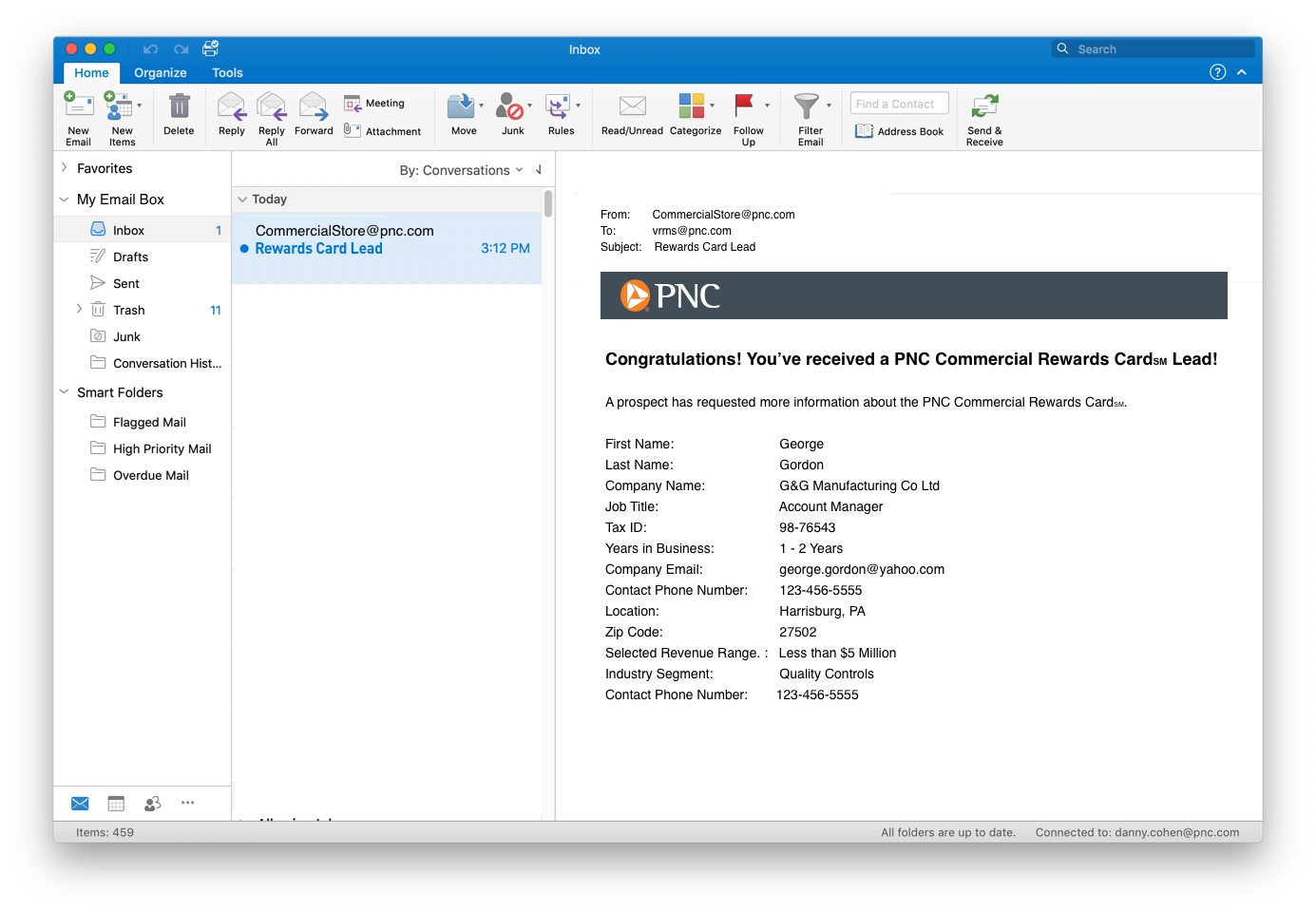Viewport: 1316px width, 913px height.
Task: Show more navigation options ellipsis
Action: (188, 803)
